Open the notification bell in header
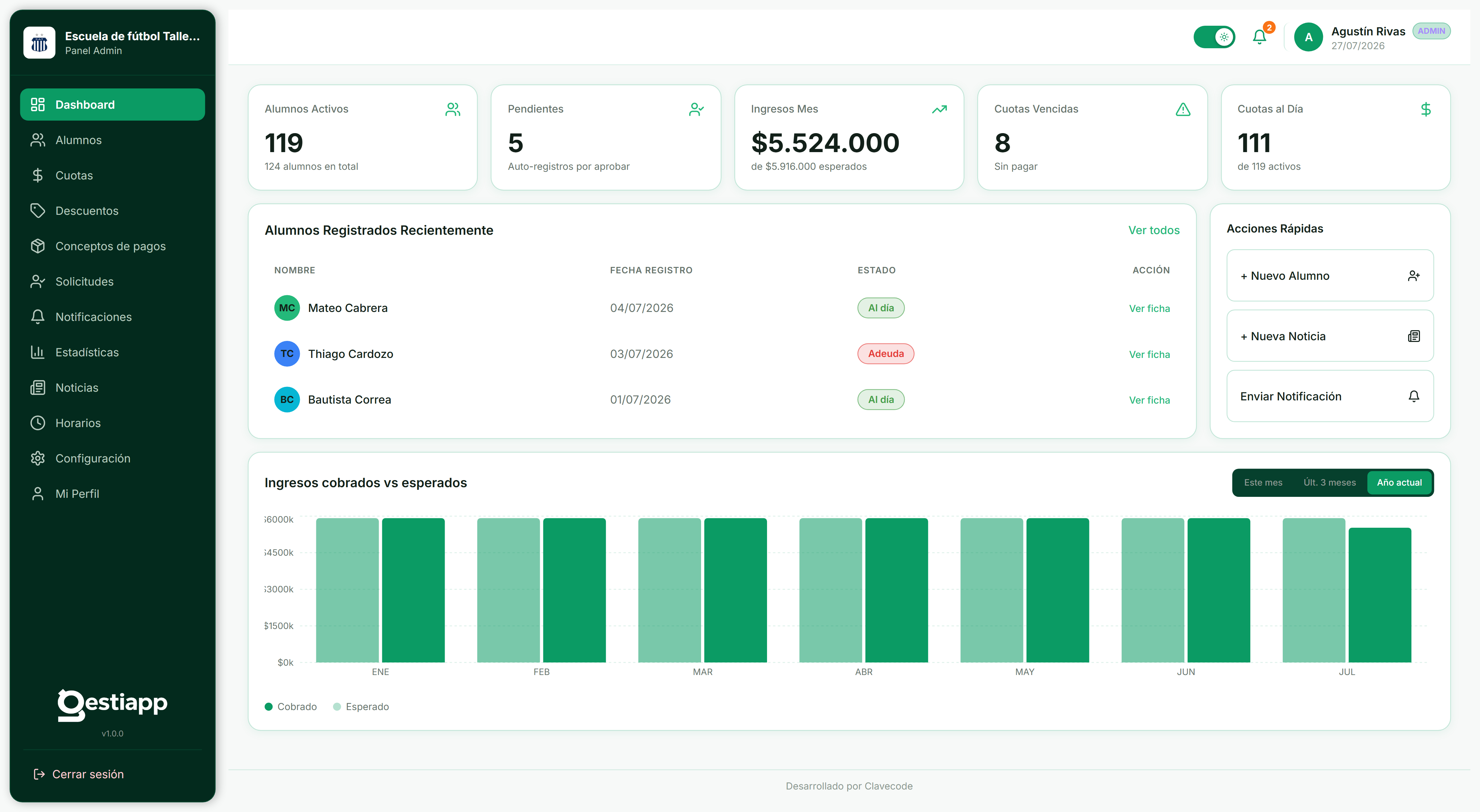The width and height of the screenshot is (1480, 812). [x=1259, y=37]
